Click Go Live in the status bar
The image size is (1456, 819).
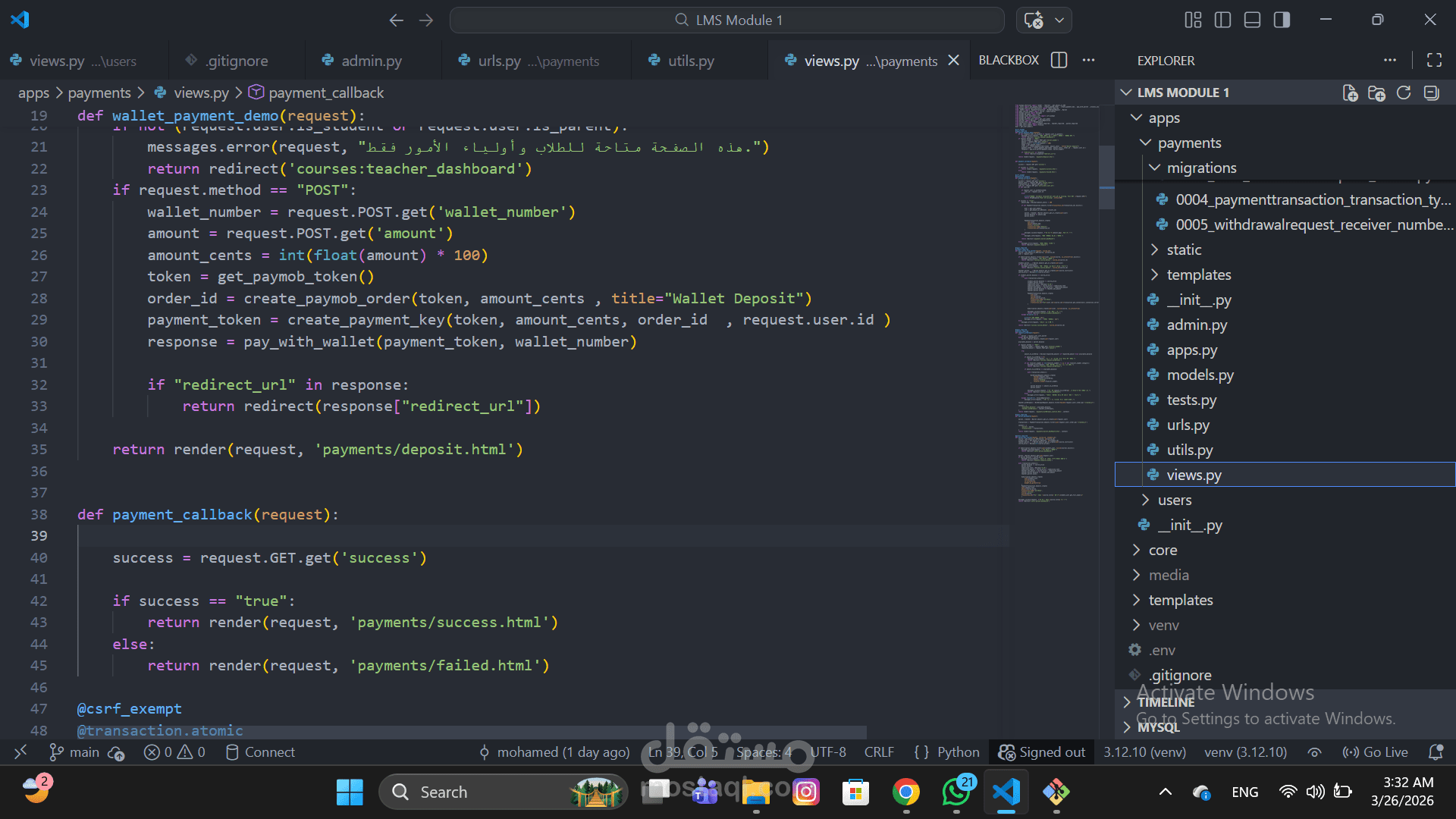click(1376, 752)
